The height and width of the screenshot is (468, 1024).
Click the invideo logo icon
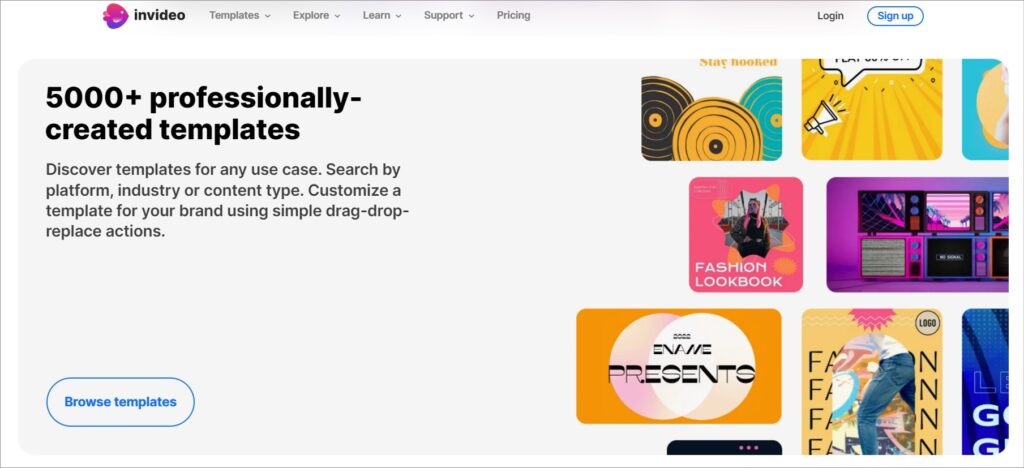point(116,16)
